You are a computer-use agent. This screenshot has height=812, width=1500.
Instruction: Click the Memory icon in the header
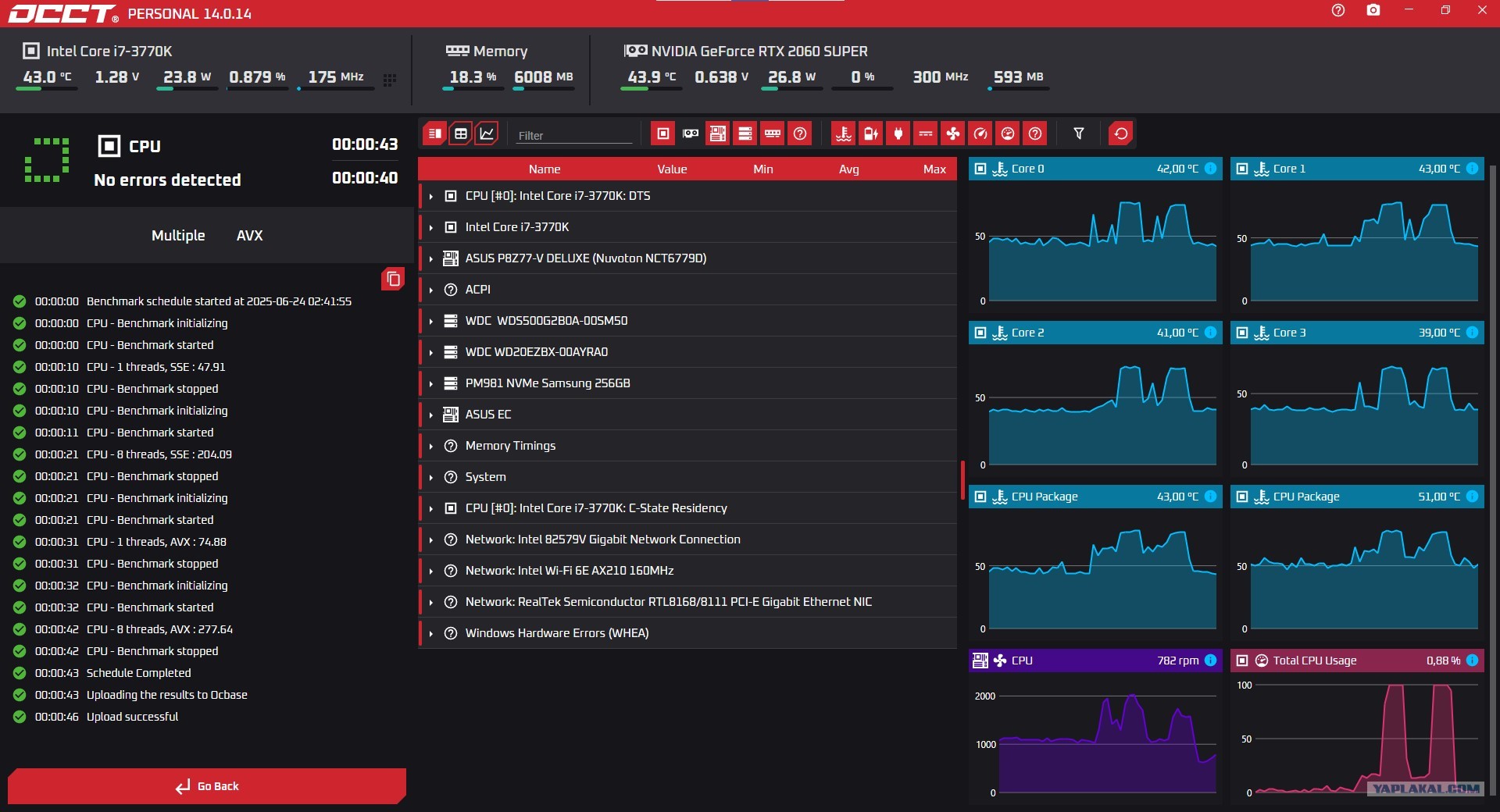click(457, 51)
